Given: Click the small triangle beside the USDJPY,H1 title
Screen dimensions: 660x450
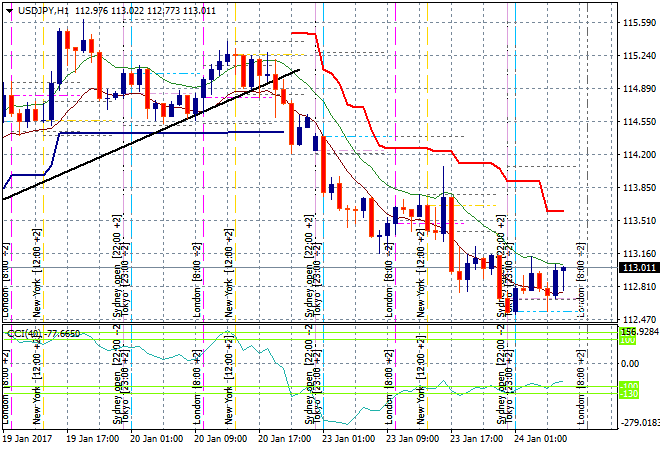Looking at the screenshot, I should (x=8, y=10).
